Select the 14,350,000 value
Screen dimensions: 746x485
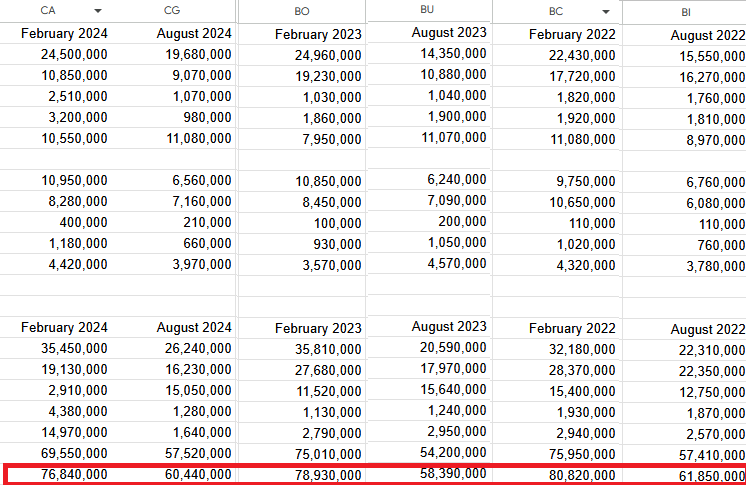(453, 54)
